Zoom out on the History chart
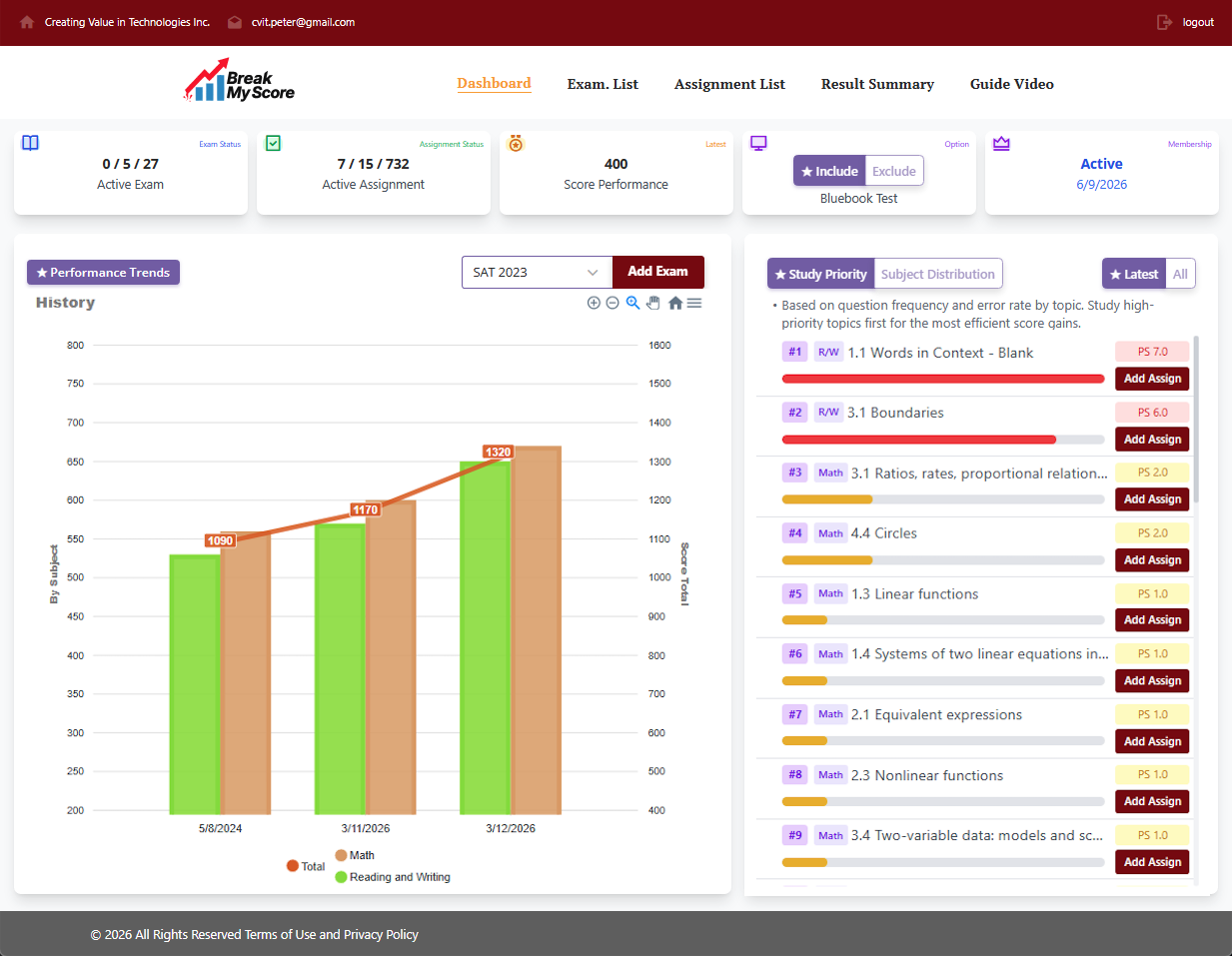The image size is (1232, 956). point(613,302)
